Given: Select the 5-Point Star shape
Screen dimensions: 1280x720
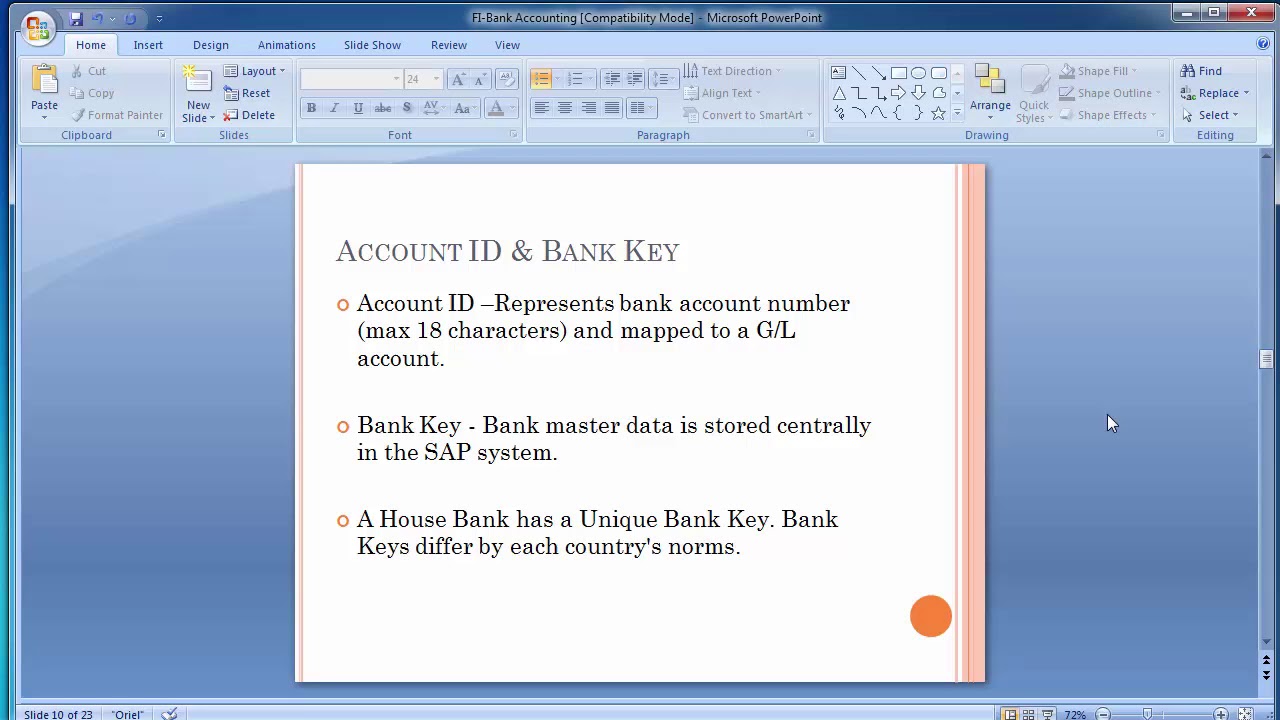Looking at the screenshot, I should click(938, 113).
